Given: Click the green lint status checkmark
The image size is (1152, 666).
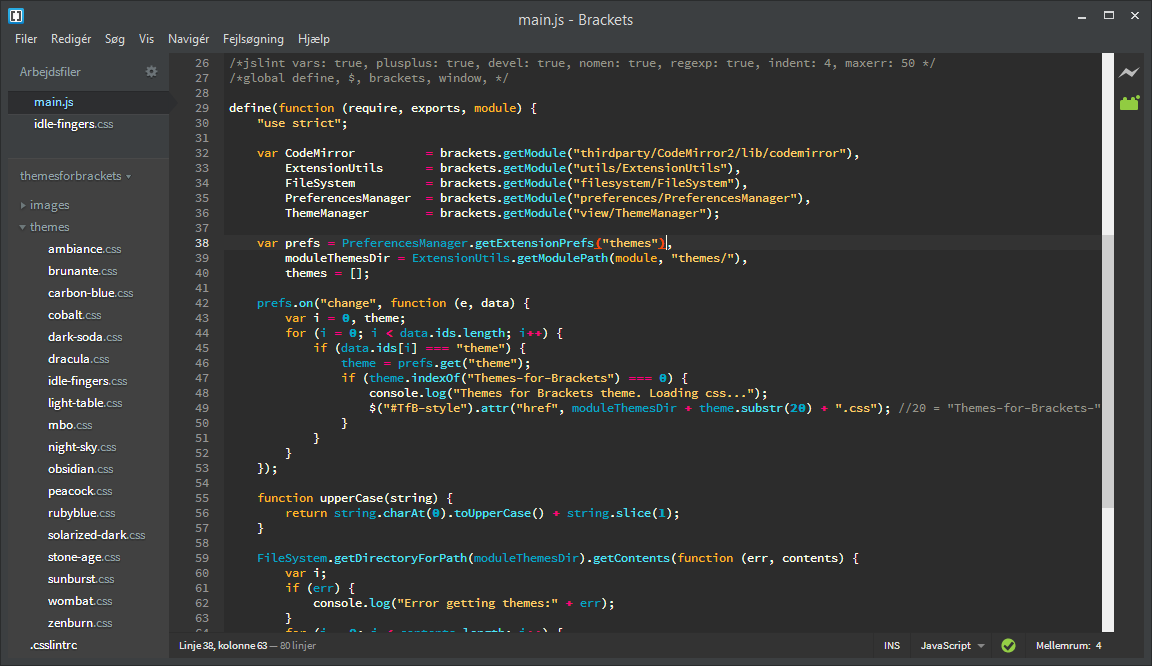Looking at the screenshot, I should click(x=1008, y=646).
